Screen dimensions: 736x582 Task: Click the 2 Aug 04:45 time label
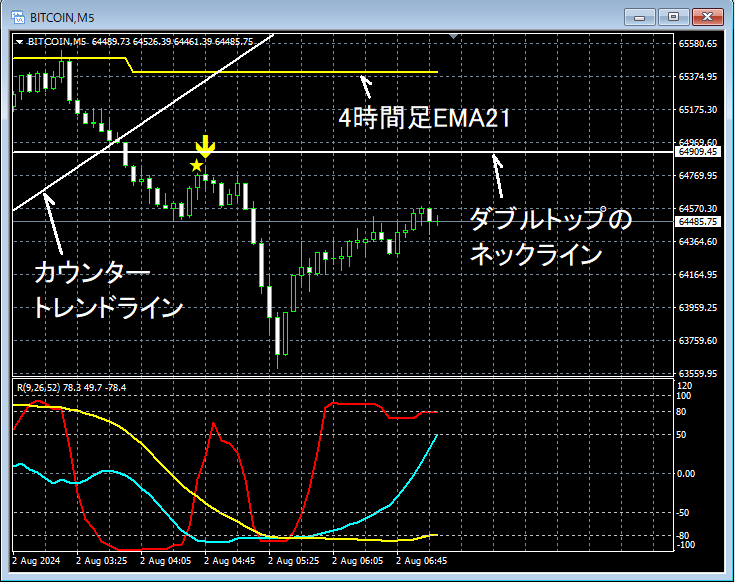click(x=230, y=561)
